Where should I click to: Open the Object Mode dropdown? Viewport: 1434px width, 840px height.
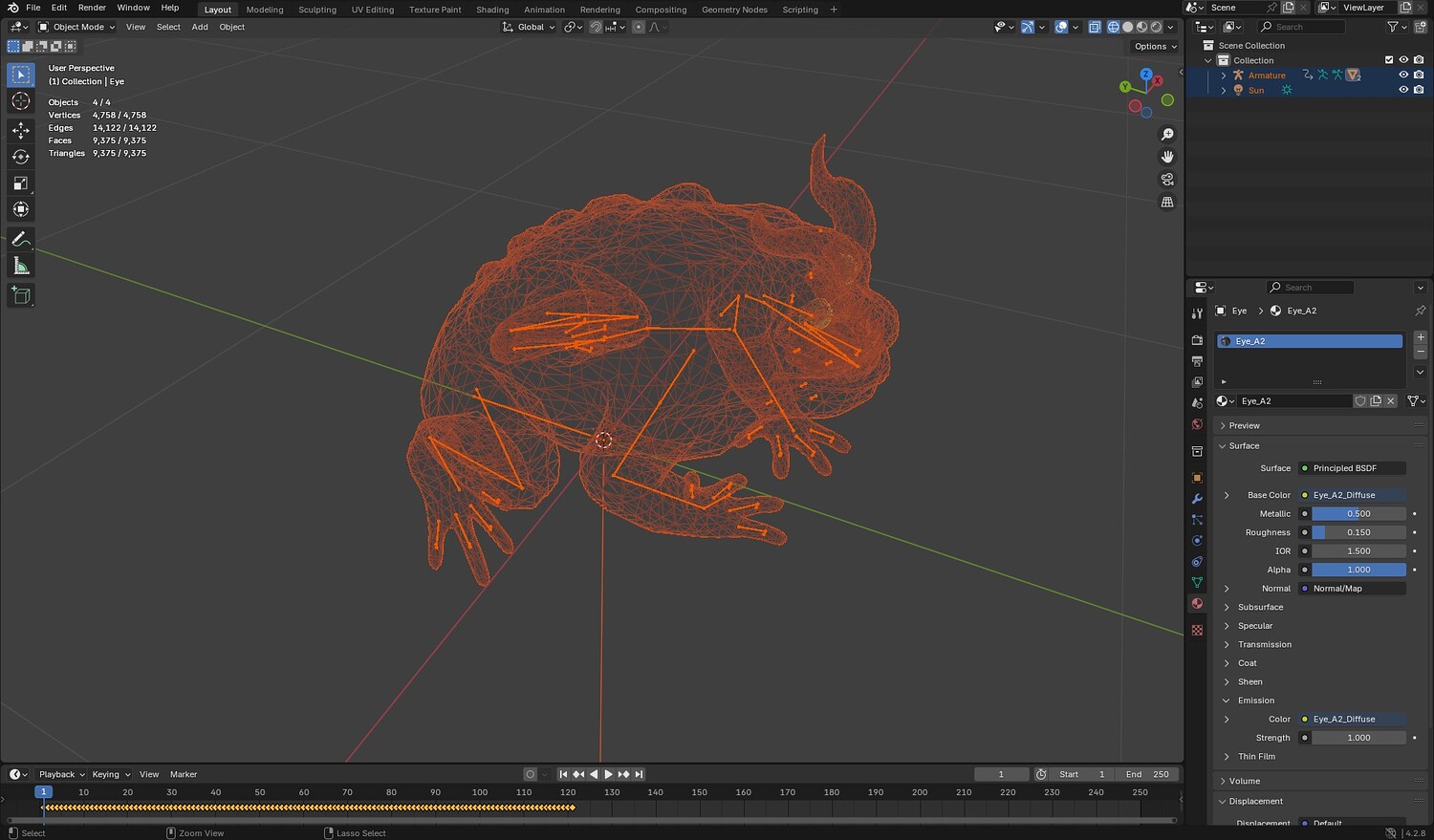point(76,27)
